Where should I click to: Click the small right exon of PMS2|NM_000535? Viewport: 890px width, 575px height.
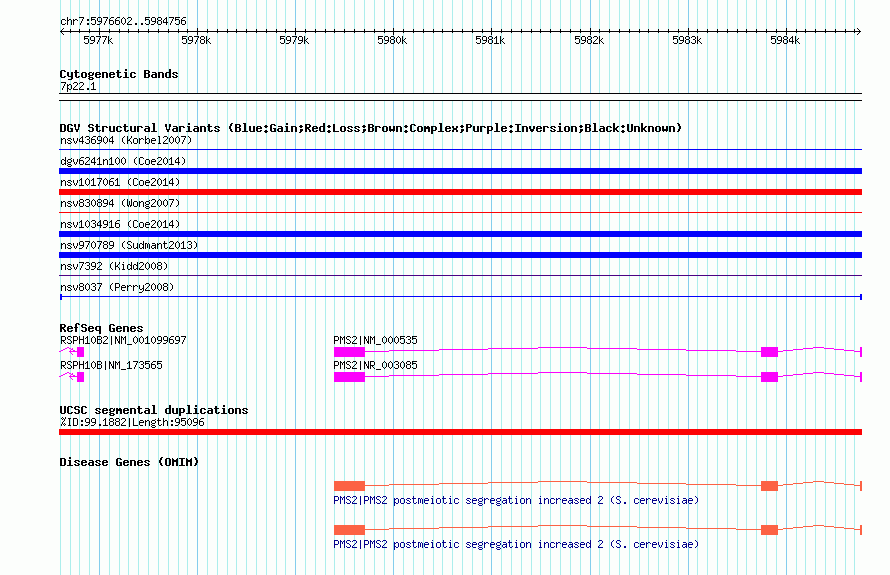(x=769, y=352)
